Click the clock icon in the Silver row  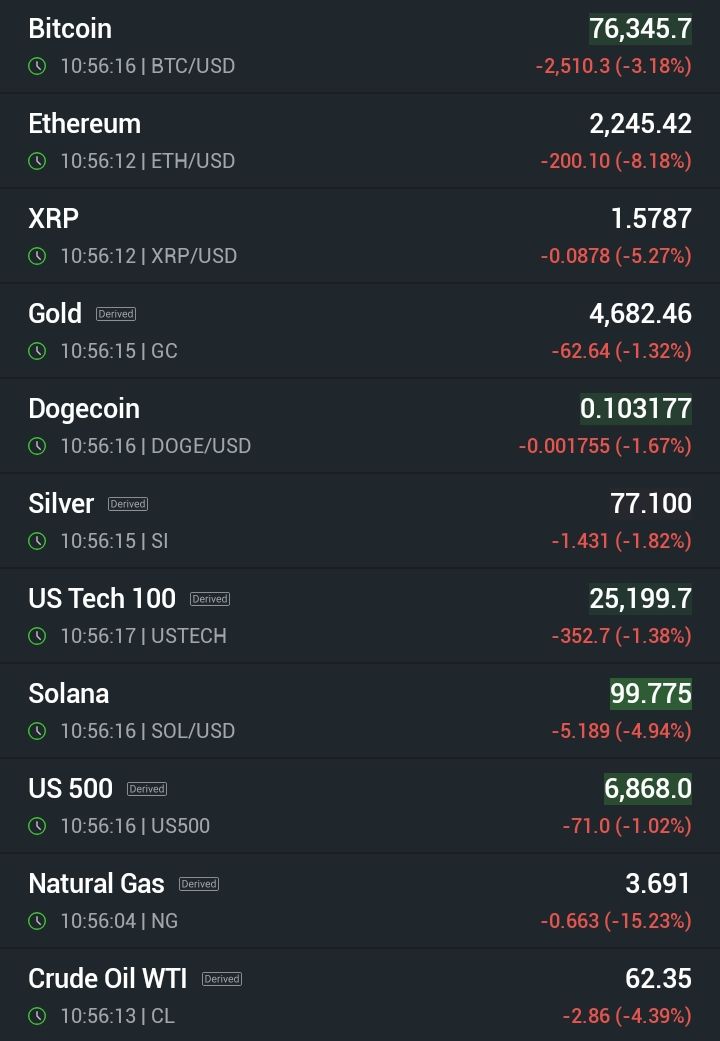[x=37, y=541]
